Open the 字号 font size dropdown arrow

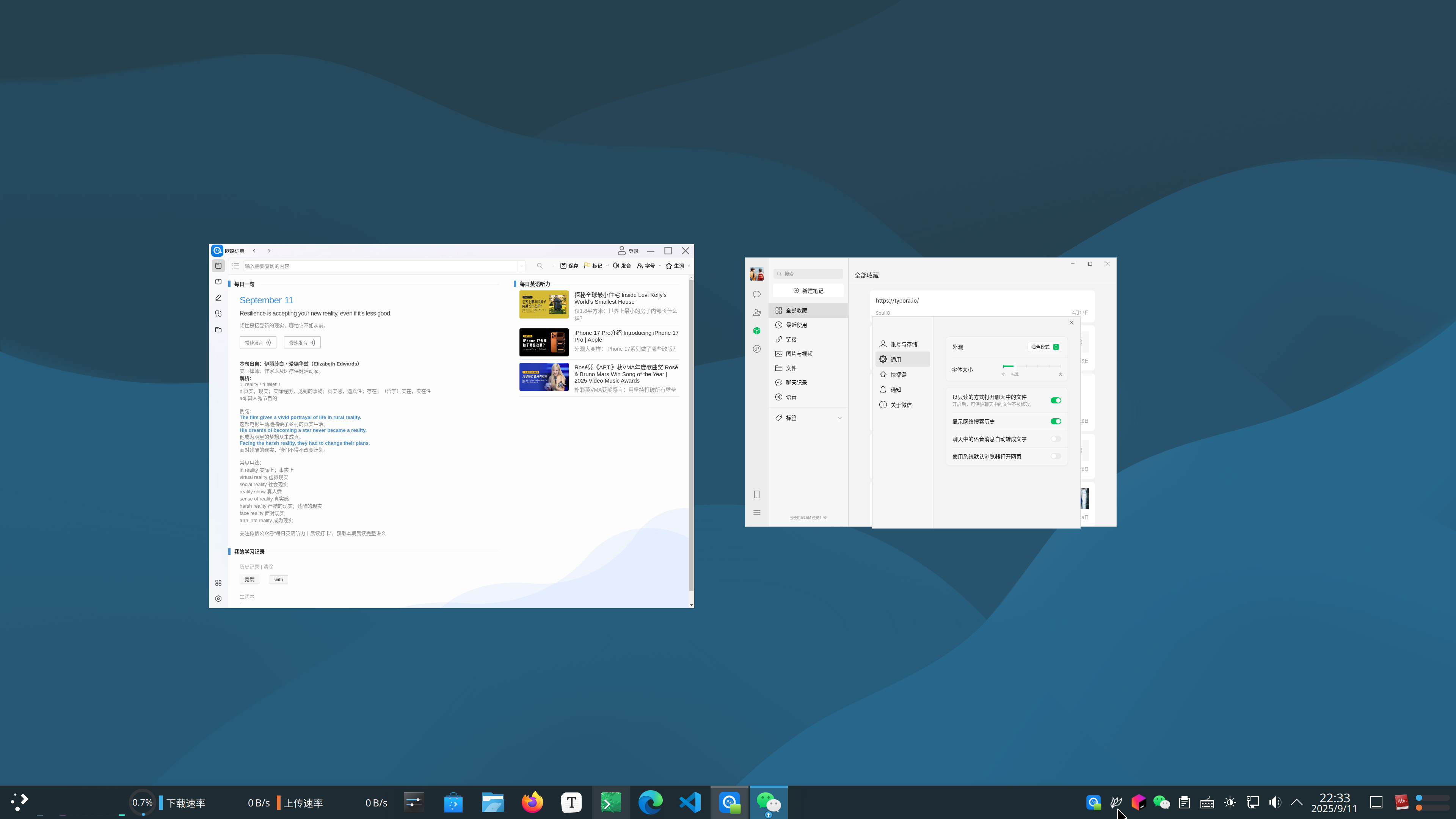tap(660, 266)
